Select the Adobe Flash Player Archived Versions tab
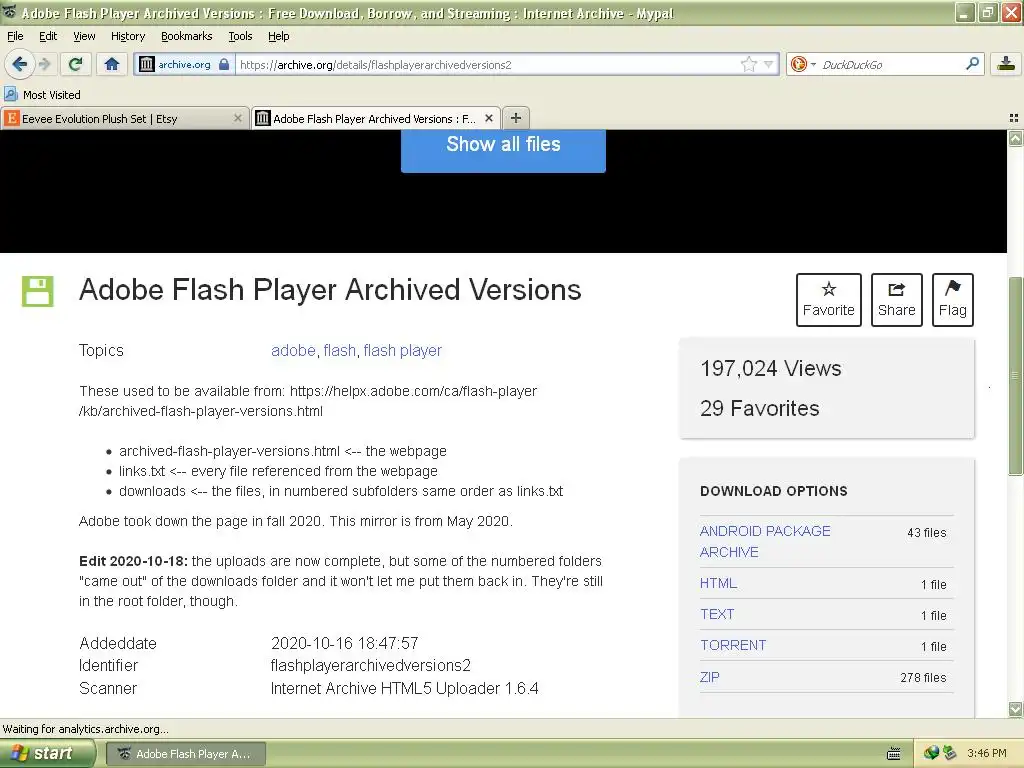This screenshot has height=768, width=1024. (x=376, y=118)
